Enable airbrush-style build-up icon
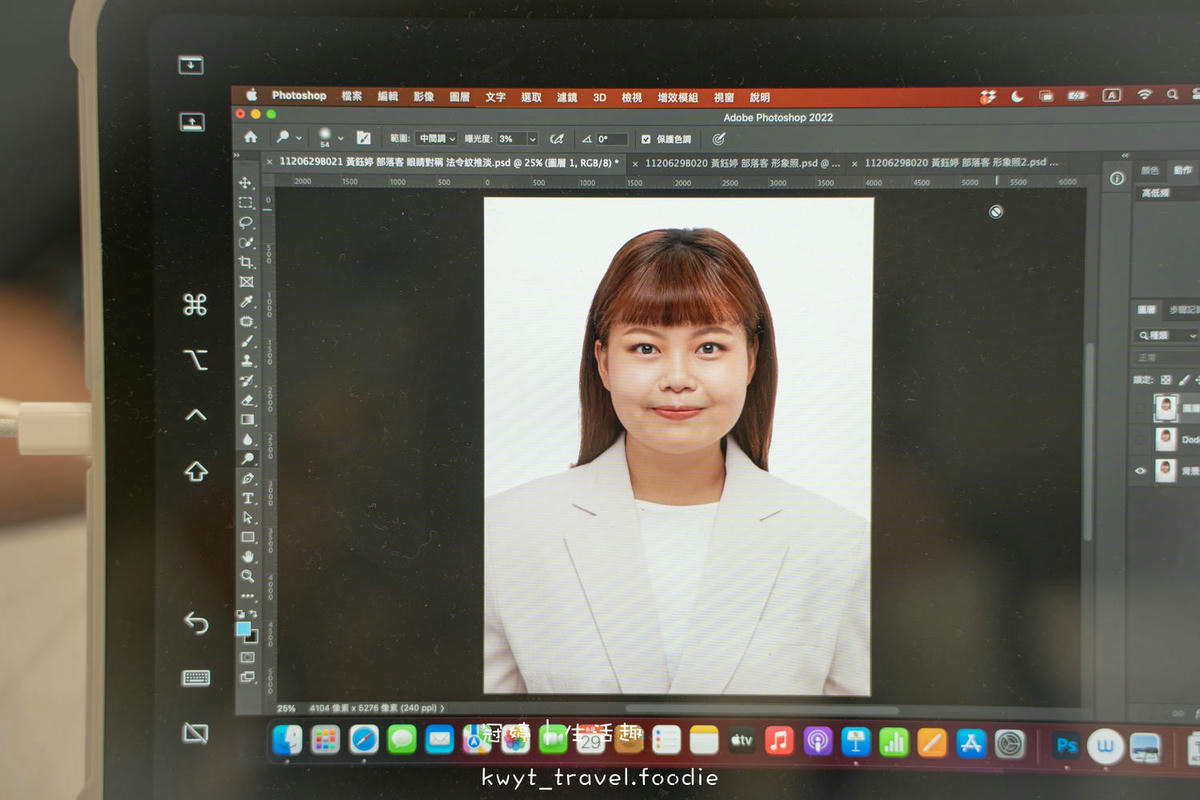 557,139
